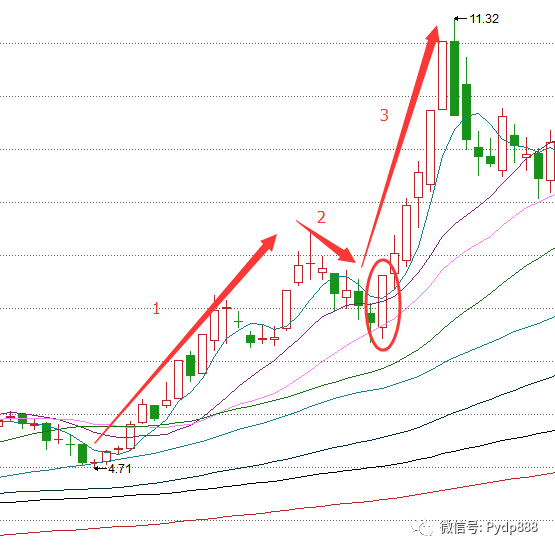Screen dimensions: 555x552
Task: Click the hollow red candle inside the ellipse
Action: tap(382, 301)
